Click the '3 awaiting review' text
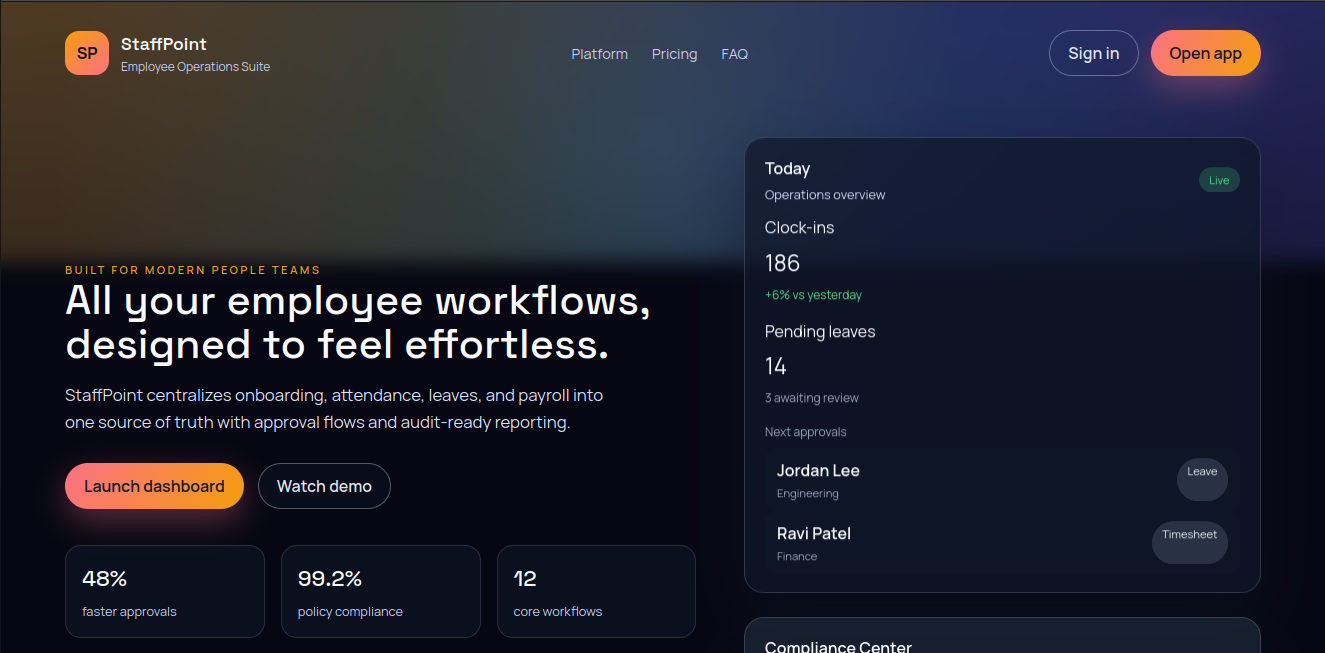 pyautogui.click(x=812, y=398)
